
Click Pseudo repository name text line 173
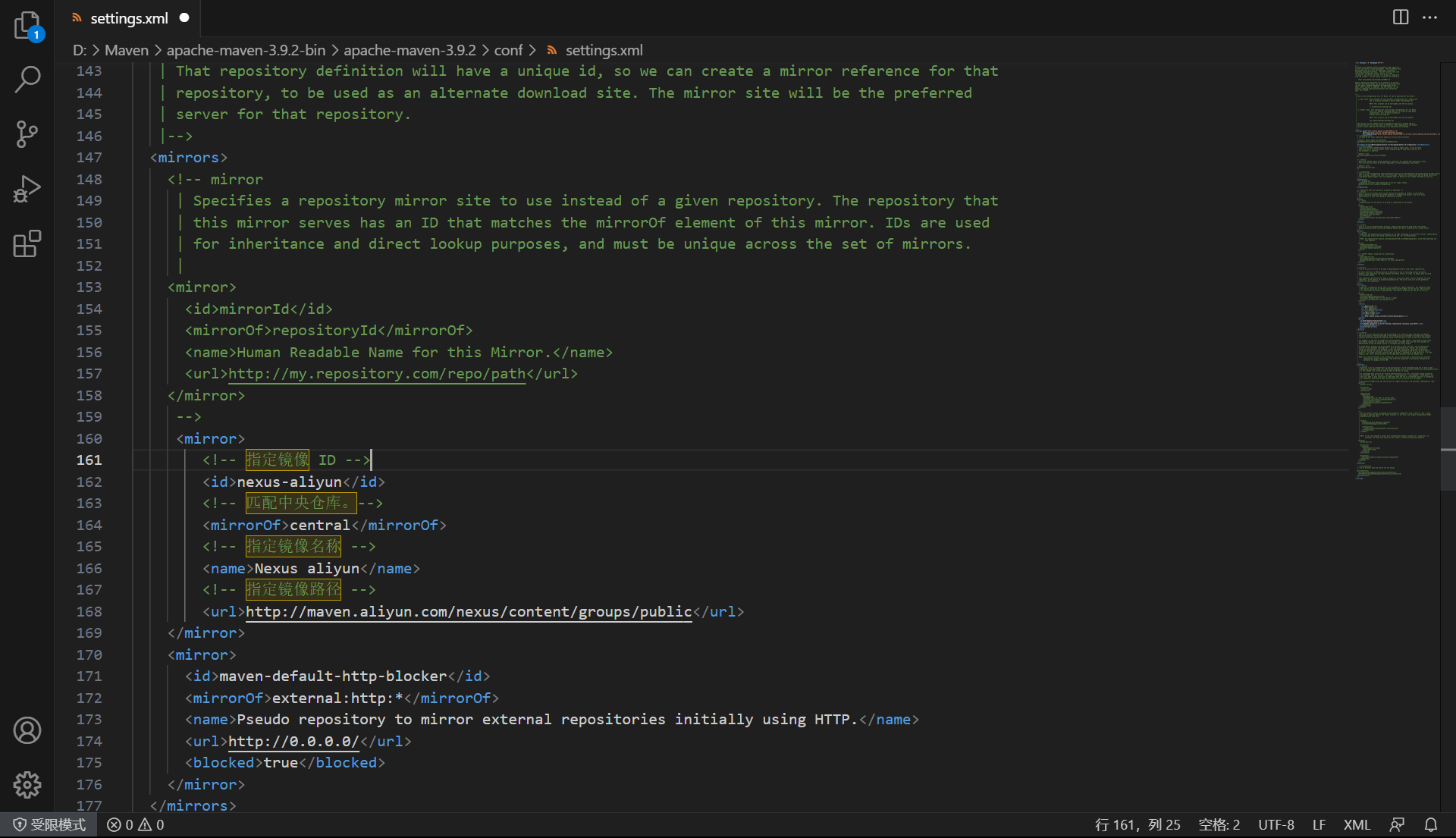tap(548, 719)
